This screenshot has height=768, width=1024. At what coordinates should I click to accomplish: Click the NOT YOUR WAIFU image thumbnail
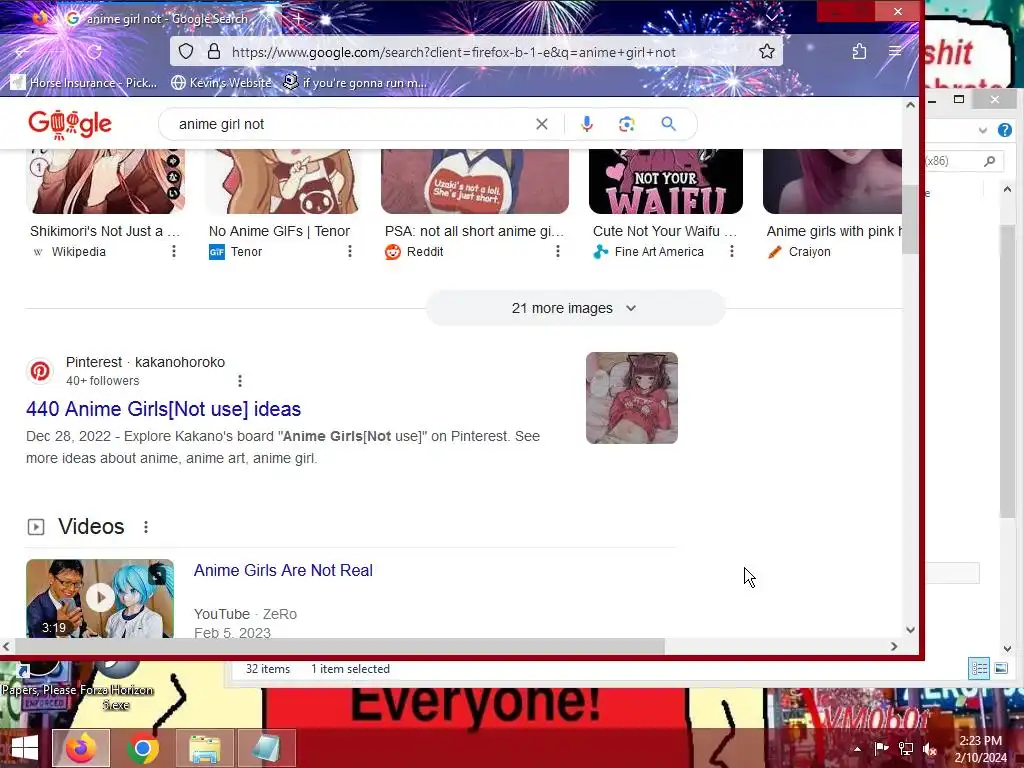(665, 182)
